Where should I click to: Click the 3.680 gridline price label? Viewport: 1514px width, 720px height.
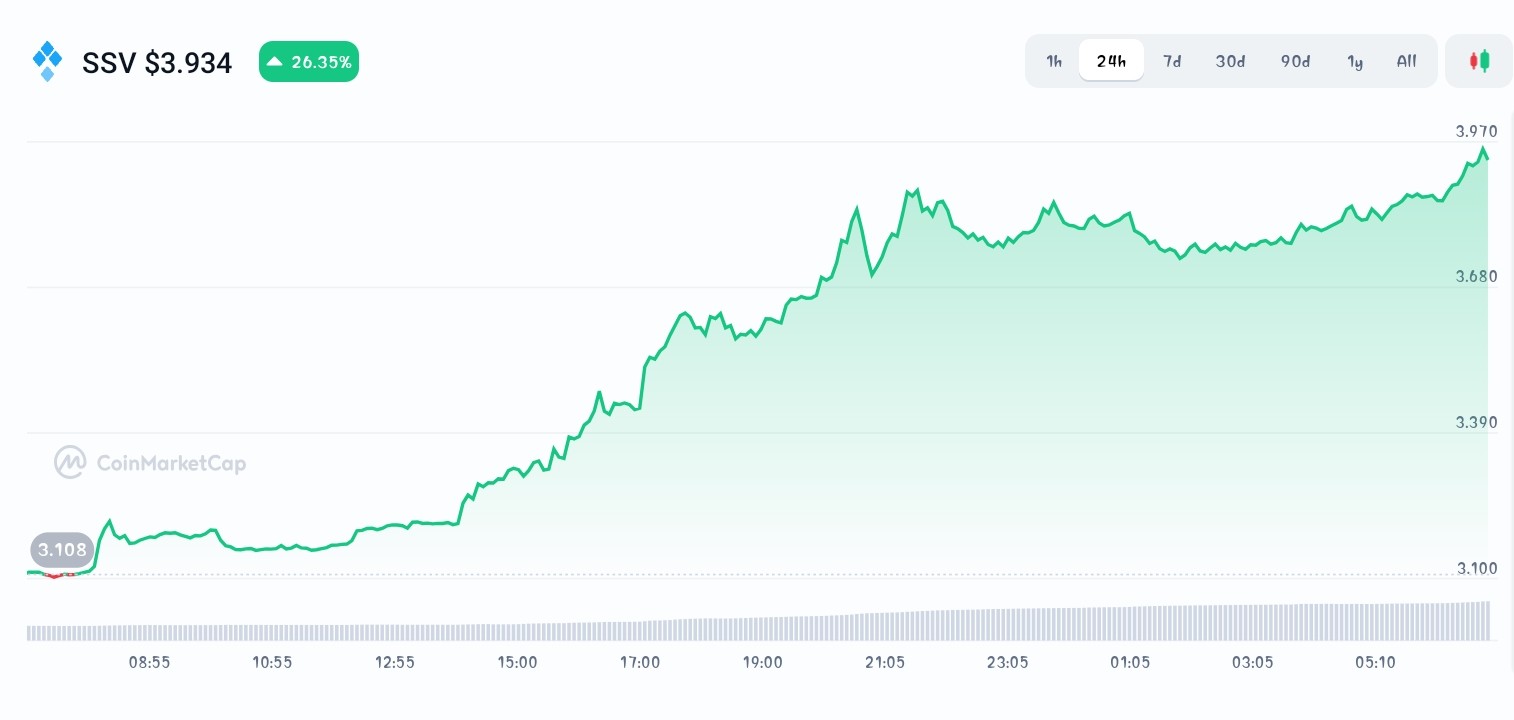(x=1476, y=276)
